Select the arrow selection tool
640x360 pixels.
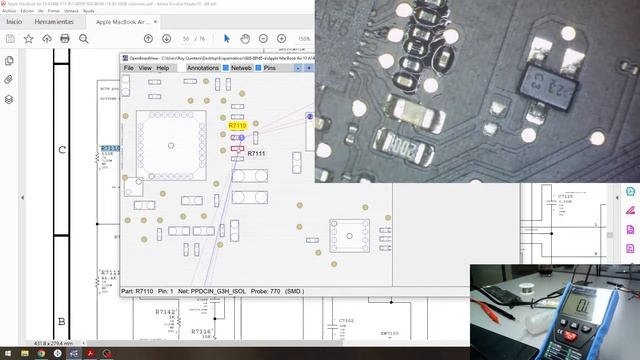pyautogui.click(x=227, y=39)
